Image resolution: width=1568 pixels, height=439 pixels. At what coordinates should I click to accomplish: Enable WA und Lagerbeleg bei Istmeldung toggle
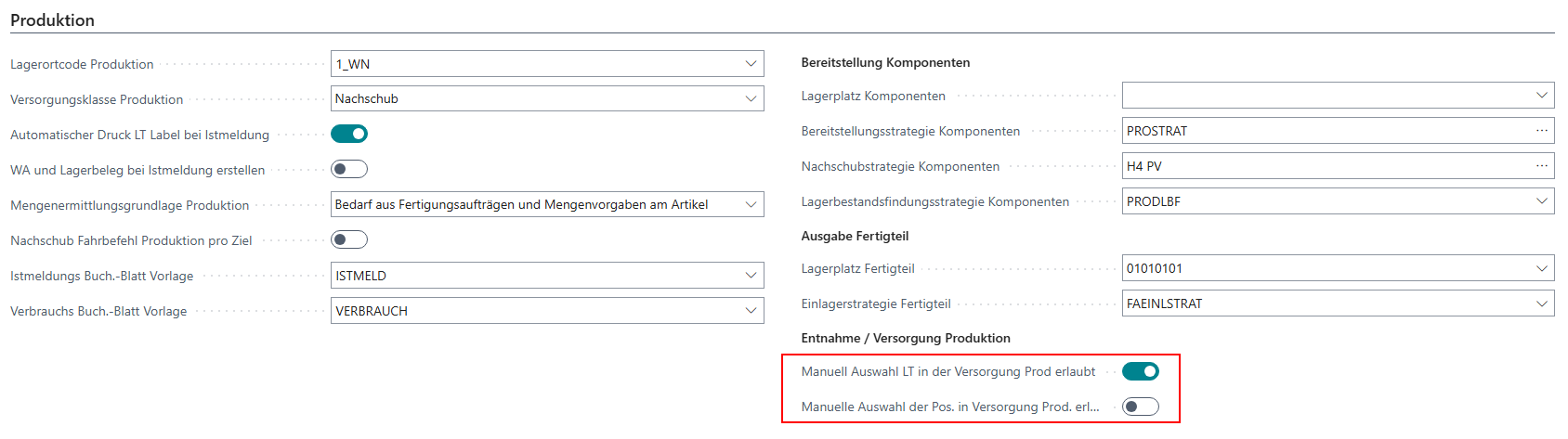click(349, 169)
